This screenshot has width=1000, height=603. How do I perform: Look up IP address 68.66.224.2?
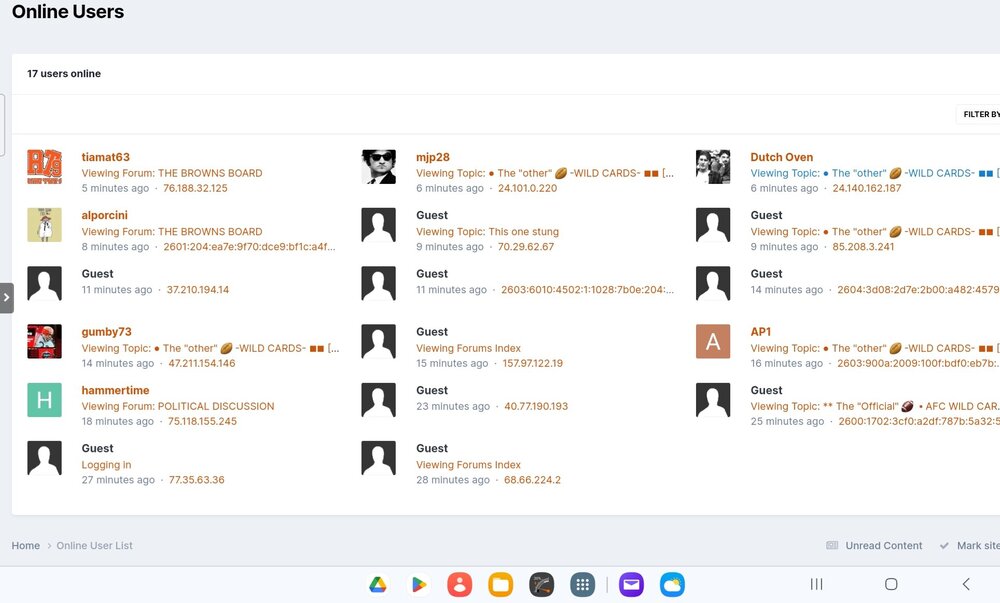pyautogui.click(x=533, y=480)
